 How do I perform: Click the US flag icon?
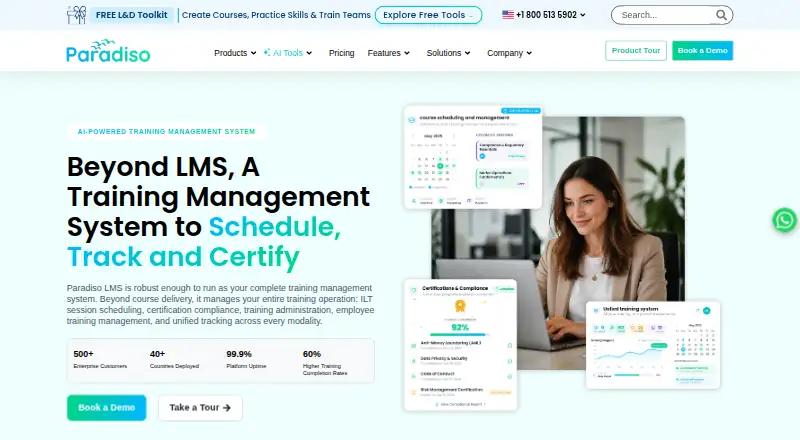[508, 15]
